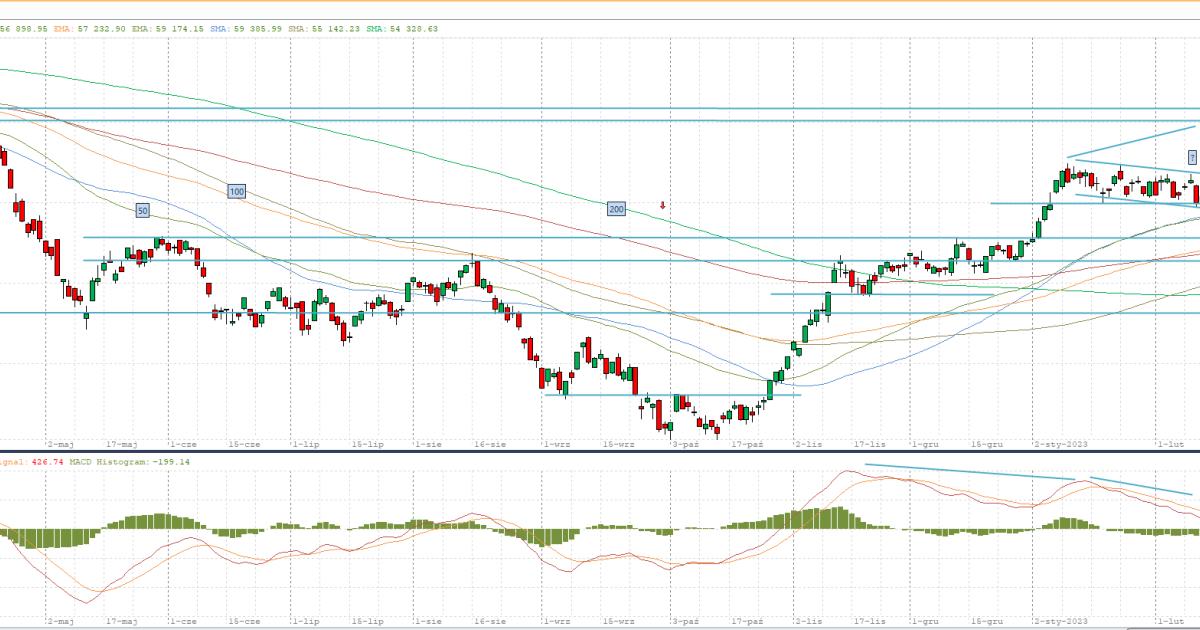Click 2-sty-2023 on the price chart date axis

(1062, 442)
